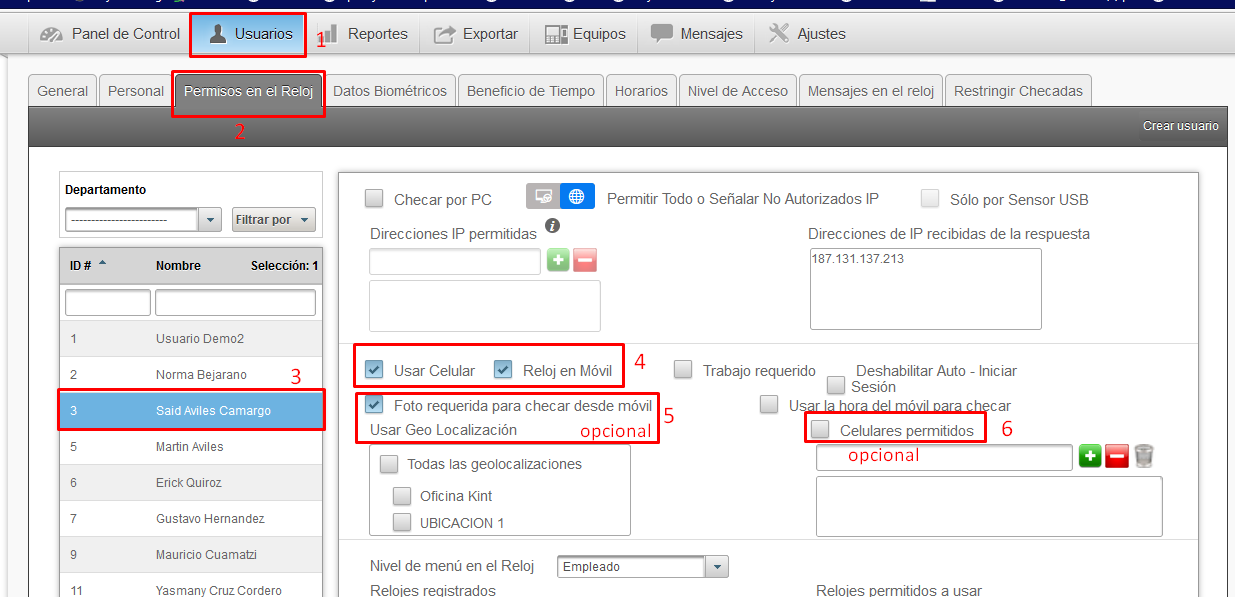Screen dimensions: 1235x597
Task: Switch to the Datos Biométricos tab
Action: coord(390,91)
